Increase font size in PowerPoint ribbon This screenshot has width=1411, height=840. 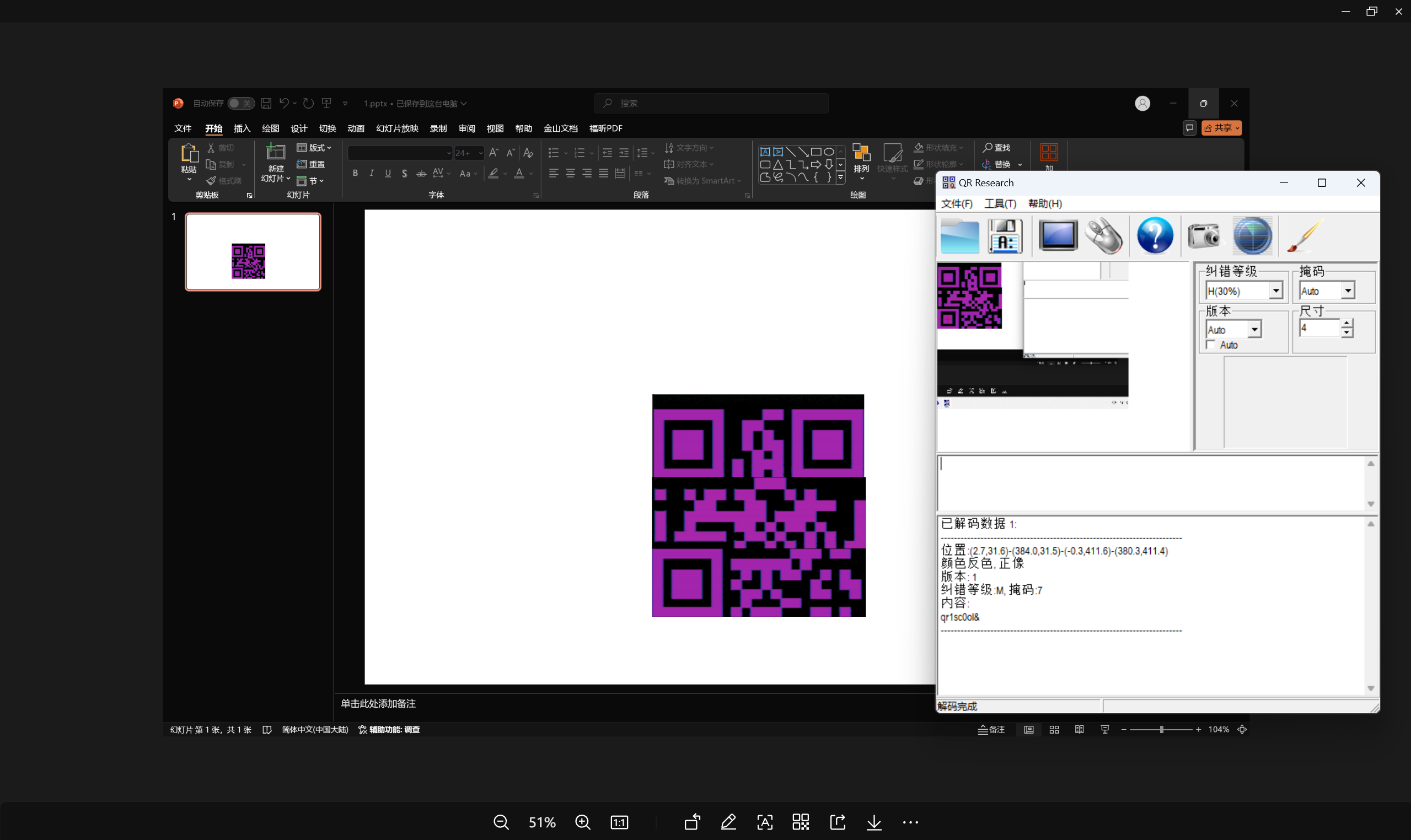[x=493, y=153]
